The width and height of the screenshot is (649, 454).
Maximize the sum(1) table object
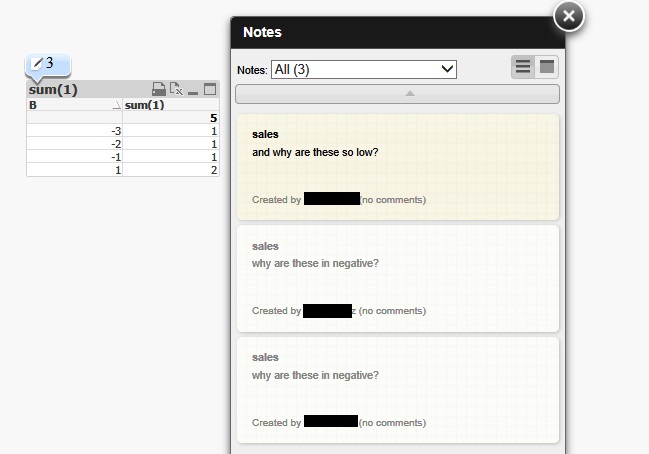(x=210, y=89)
